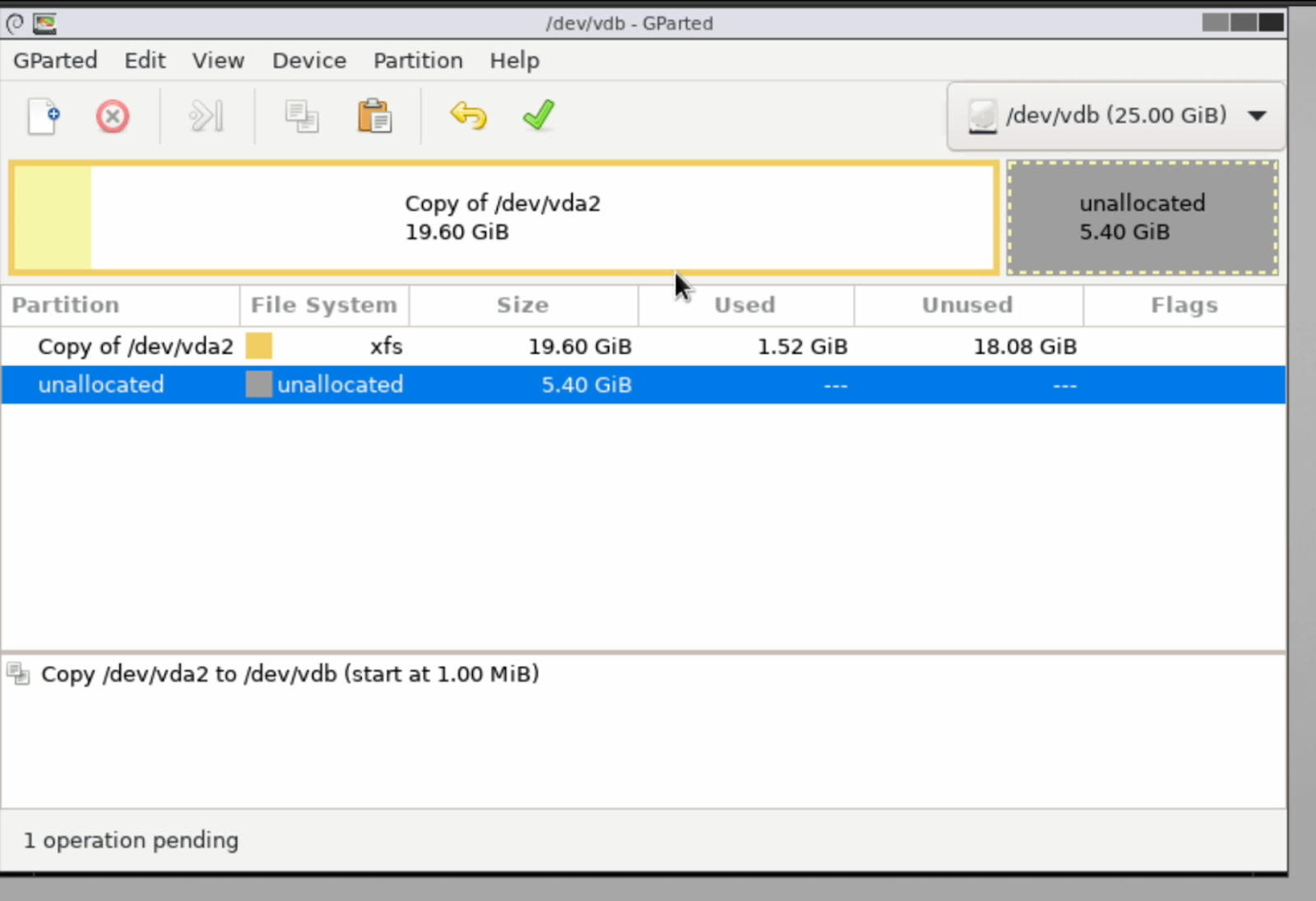Open the Edit menu
Image resolution: width=1316 pixels, height=901 pixels.
pyautogui.click(x=145, y=61)
